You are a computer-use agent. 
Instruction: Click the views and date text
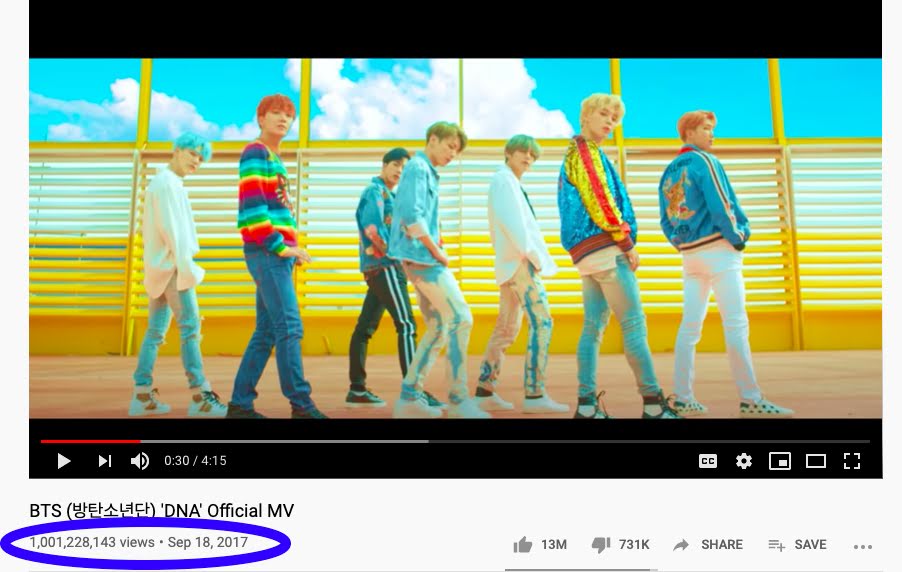pos(139,542)
